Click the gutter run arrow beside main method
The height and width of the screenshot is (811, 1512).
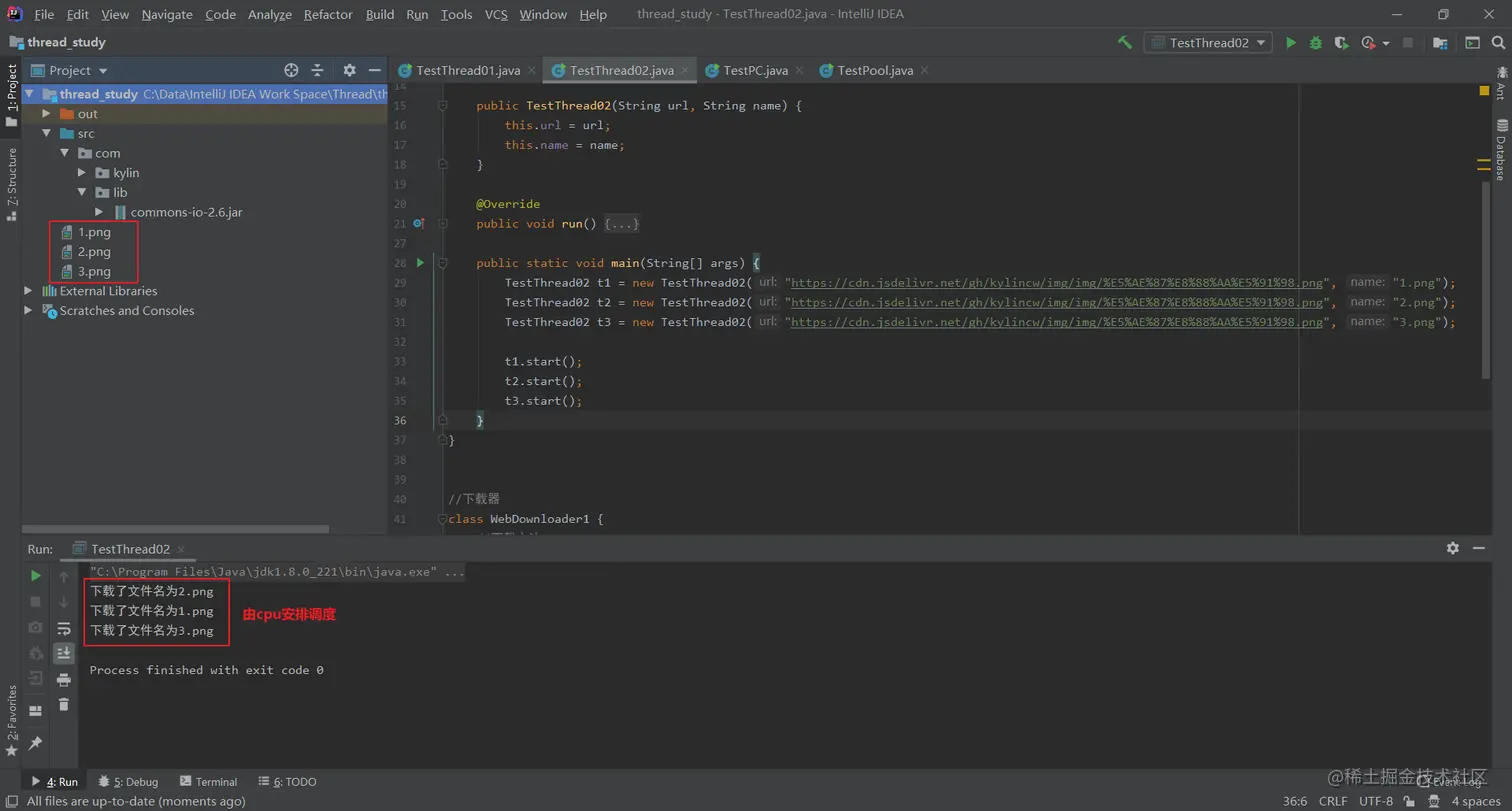click(x=420, y=263)
